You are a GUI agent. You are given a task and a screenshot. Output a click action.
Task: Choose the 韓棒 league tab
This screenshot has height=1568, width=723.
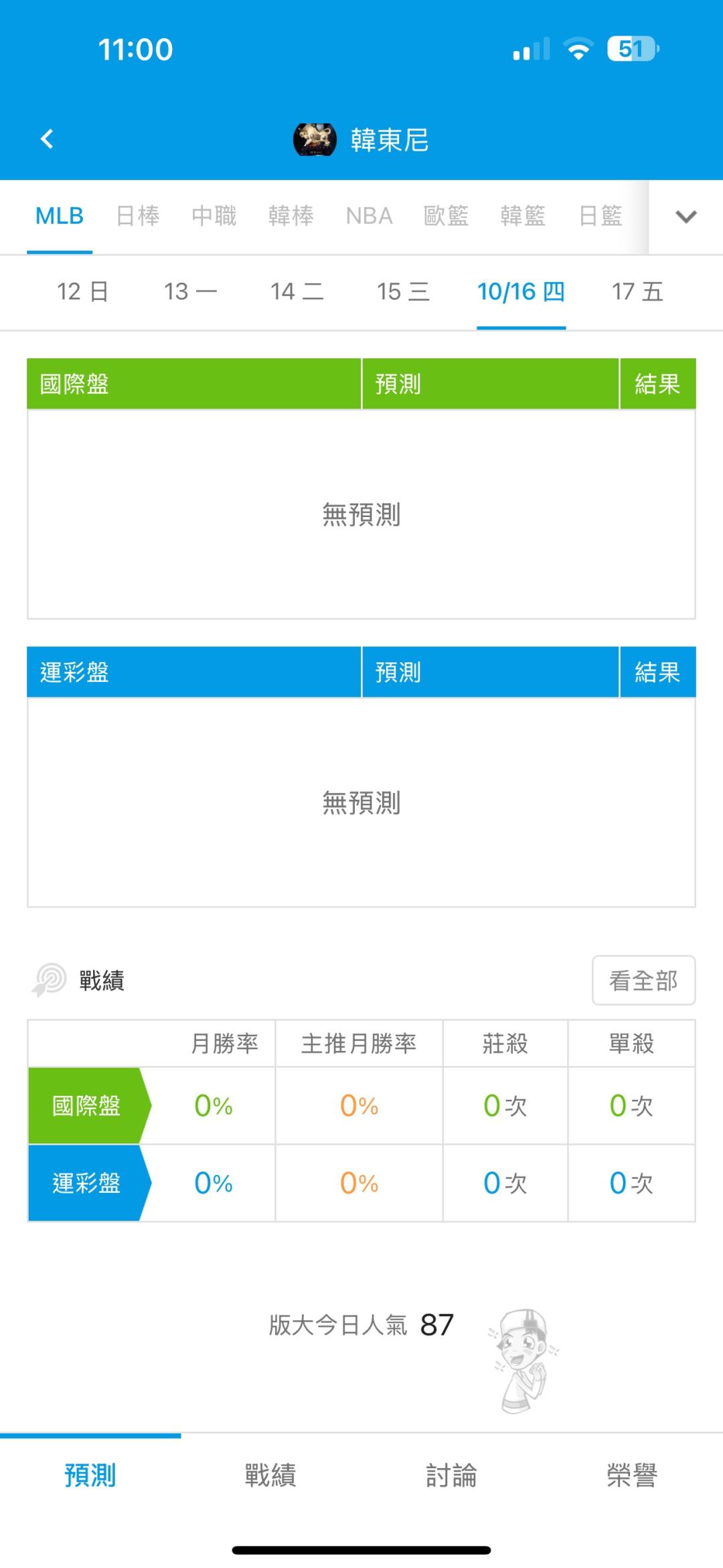click(291, 216)
